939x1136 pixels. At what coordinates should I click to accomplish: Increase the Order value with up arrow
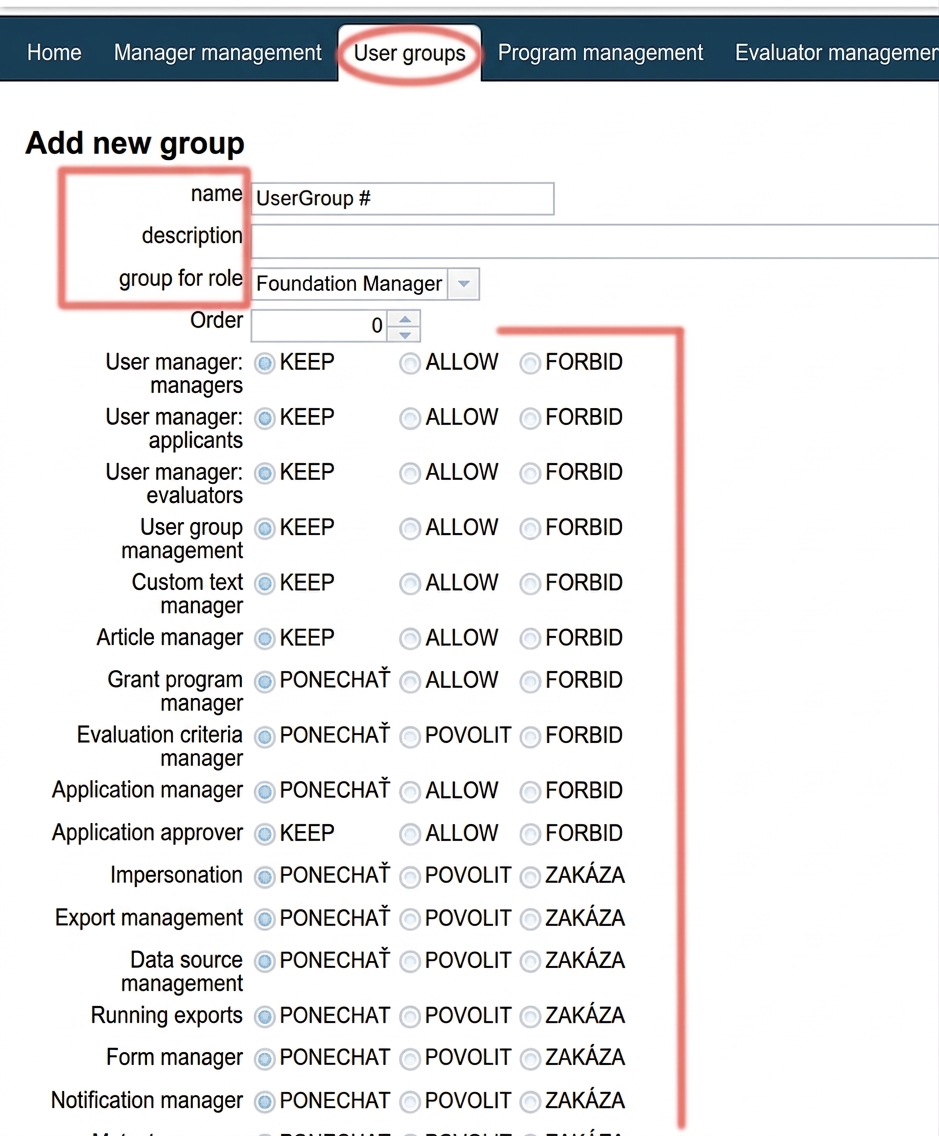click(404, 318)
